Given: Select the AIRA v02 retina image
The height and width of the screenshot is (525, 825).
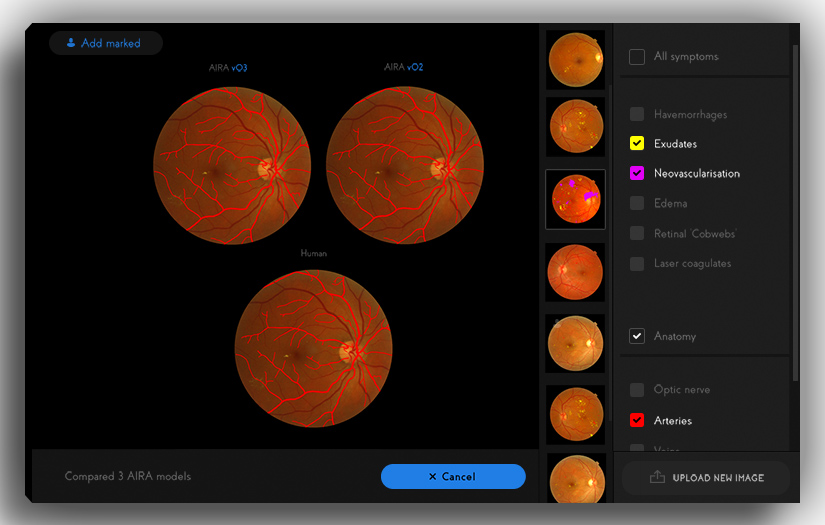Looking at the screenshot, I should pos(405,165).
